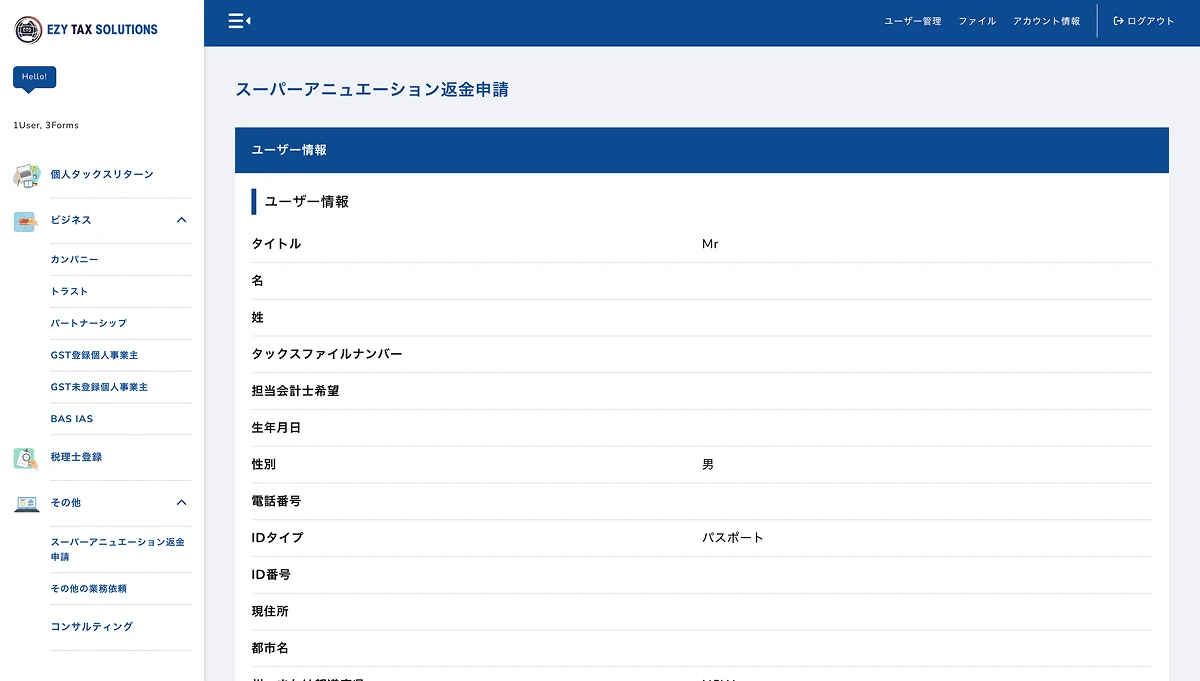
Task: Open ユーザー管理 in the top bar
Action: [x=912, y=21]
